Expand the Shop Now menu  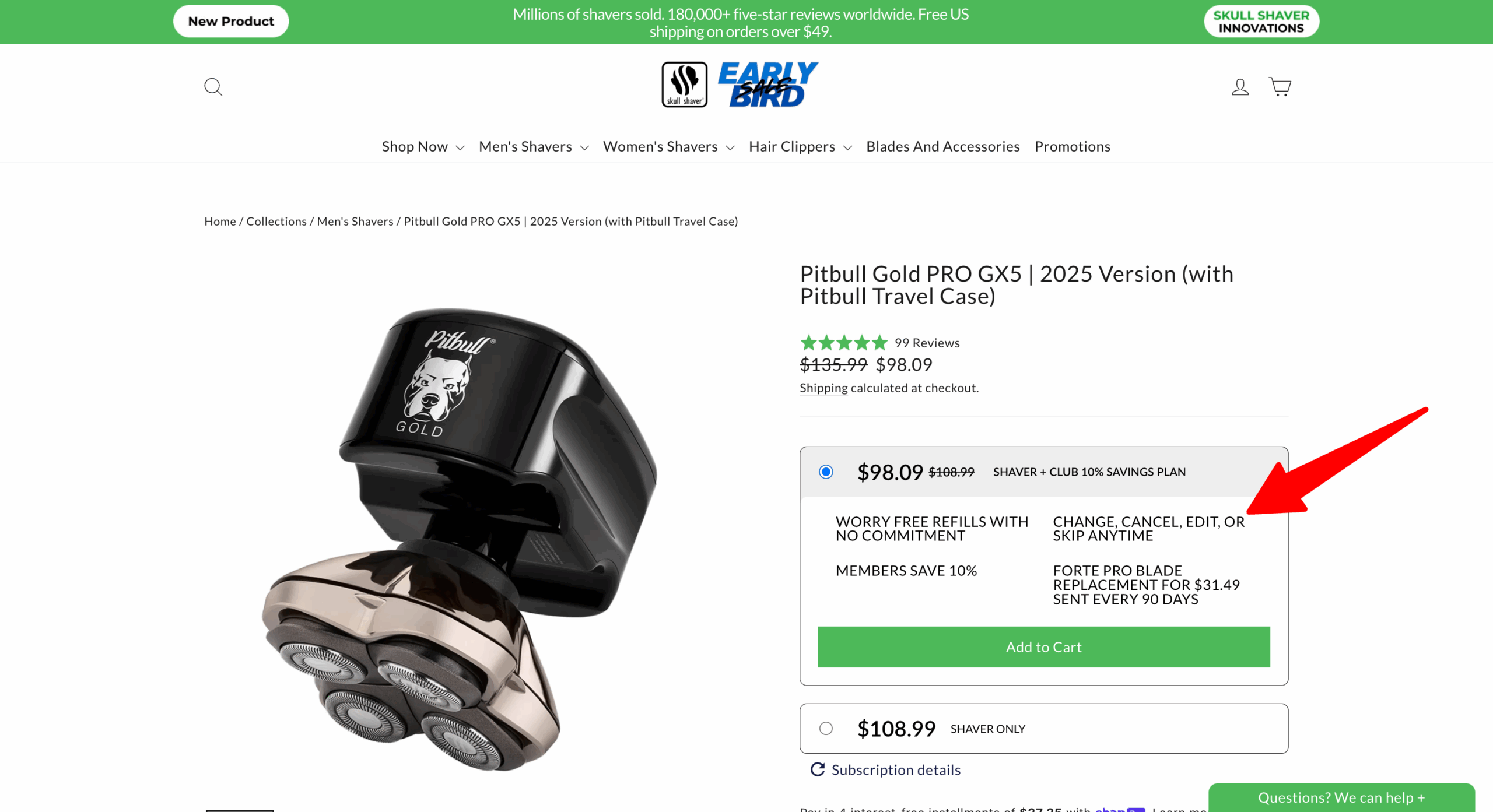click(423, 146)
